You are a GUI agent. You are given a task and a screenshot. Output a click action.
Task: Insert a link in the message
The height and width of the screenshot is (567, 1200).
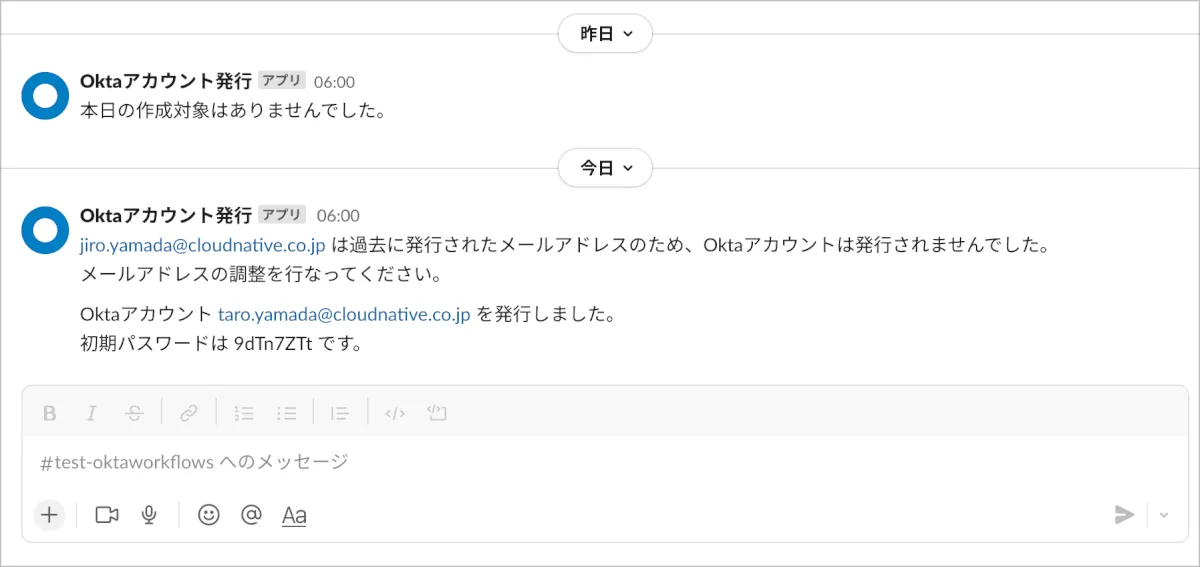coord(189,412)
